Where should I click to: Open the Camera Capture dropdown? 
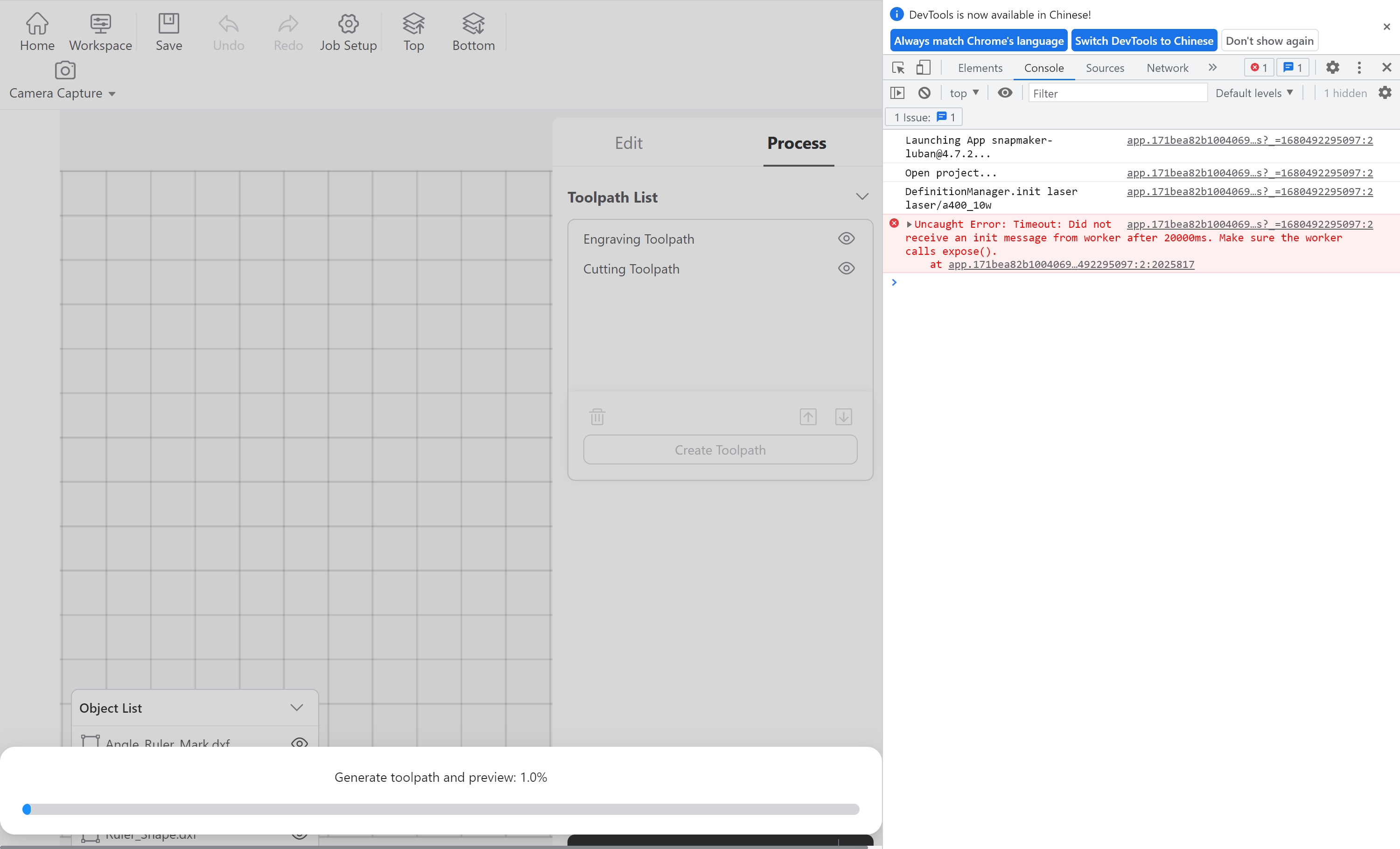[112, 93]
